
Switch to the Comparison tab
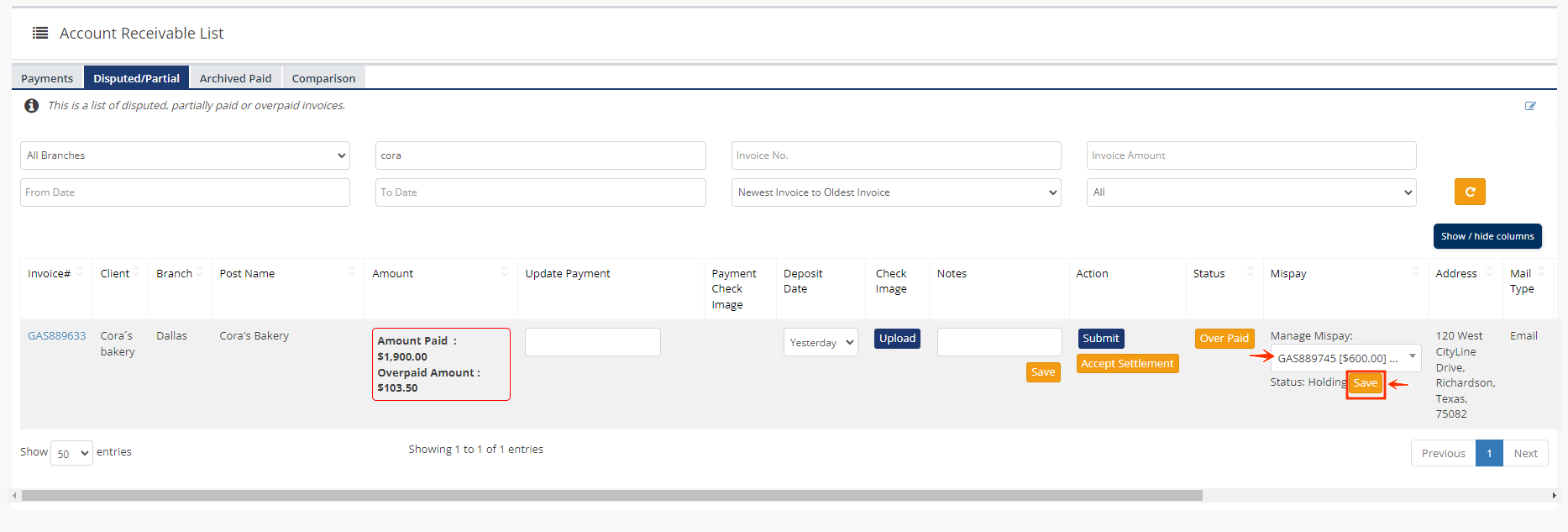tap(323, 78)
